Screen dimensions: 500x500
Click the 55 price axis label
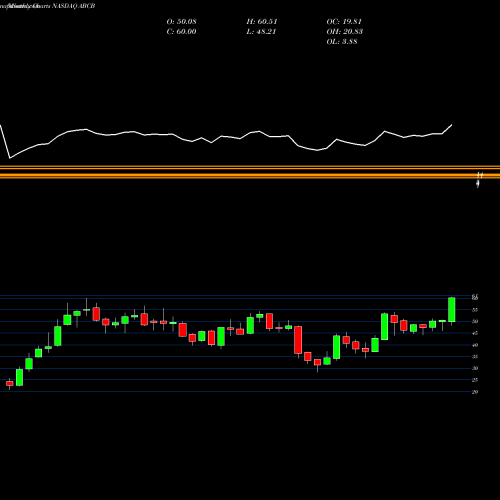pos(475,310)
